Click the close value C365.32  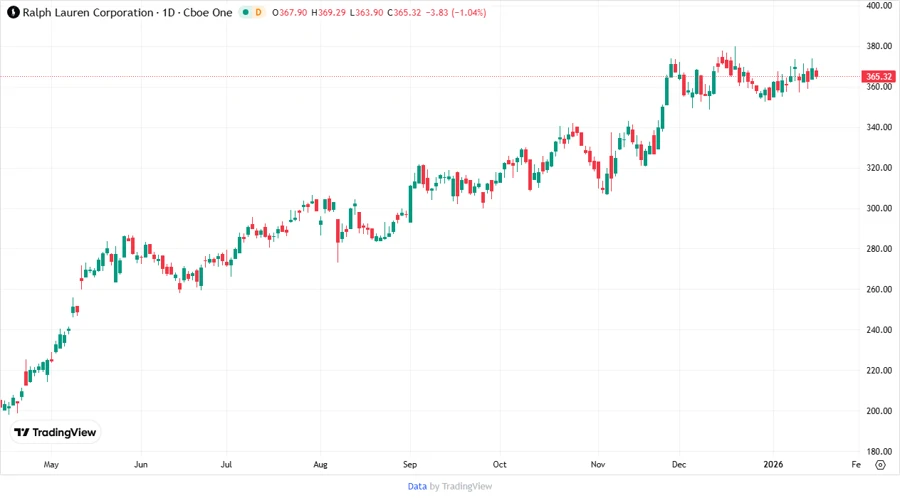pos(404,12)
